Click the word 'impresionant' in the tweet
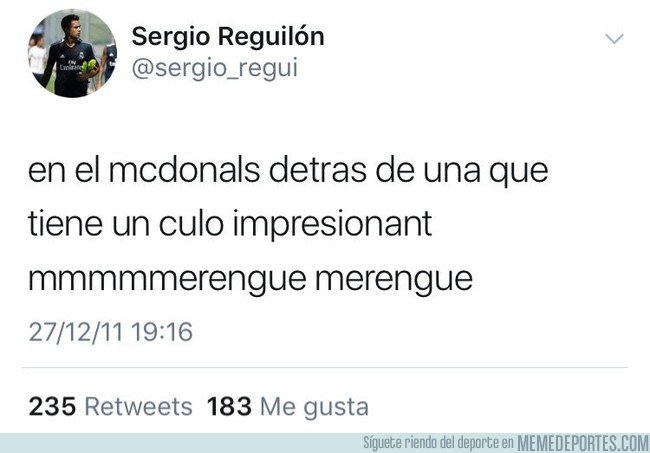This screenshot has height=453, width=650. (x=332, y=226)
